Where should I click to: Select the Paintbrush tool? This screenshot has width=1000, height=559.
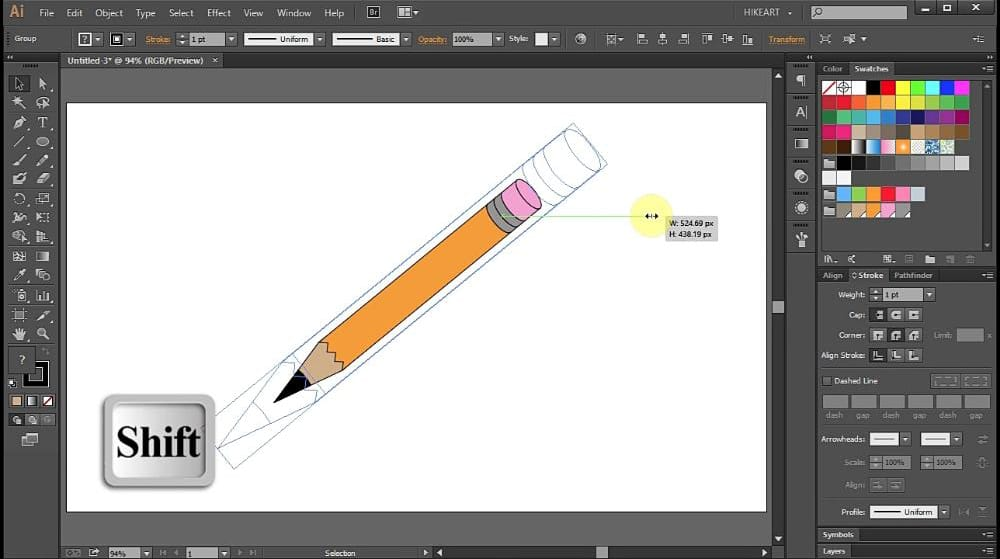point(19,161)
